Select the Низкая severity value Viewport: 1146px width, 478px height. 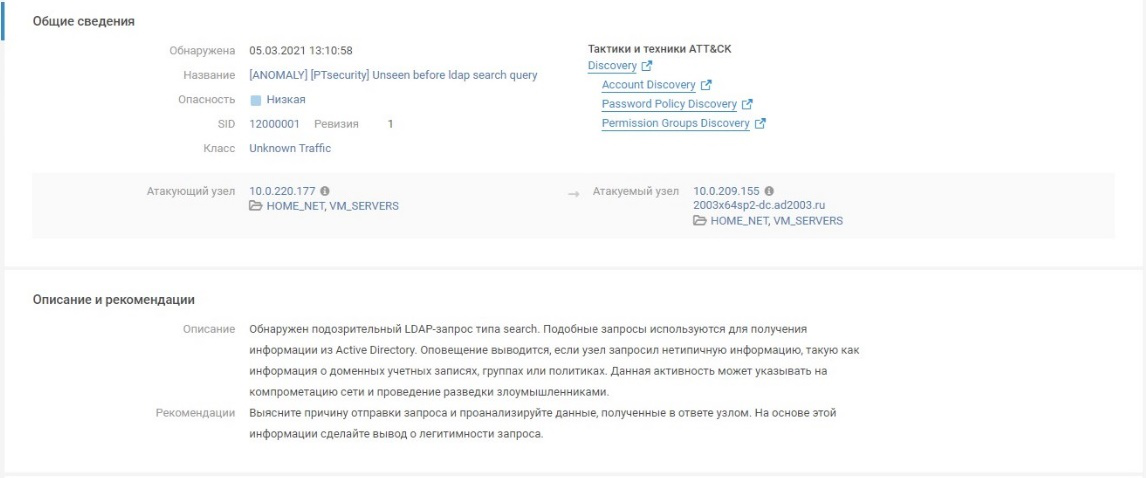click(286, 99)
